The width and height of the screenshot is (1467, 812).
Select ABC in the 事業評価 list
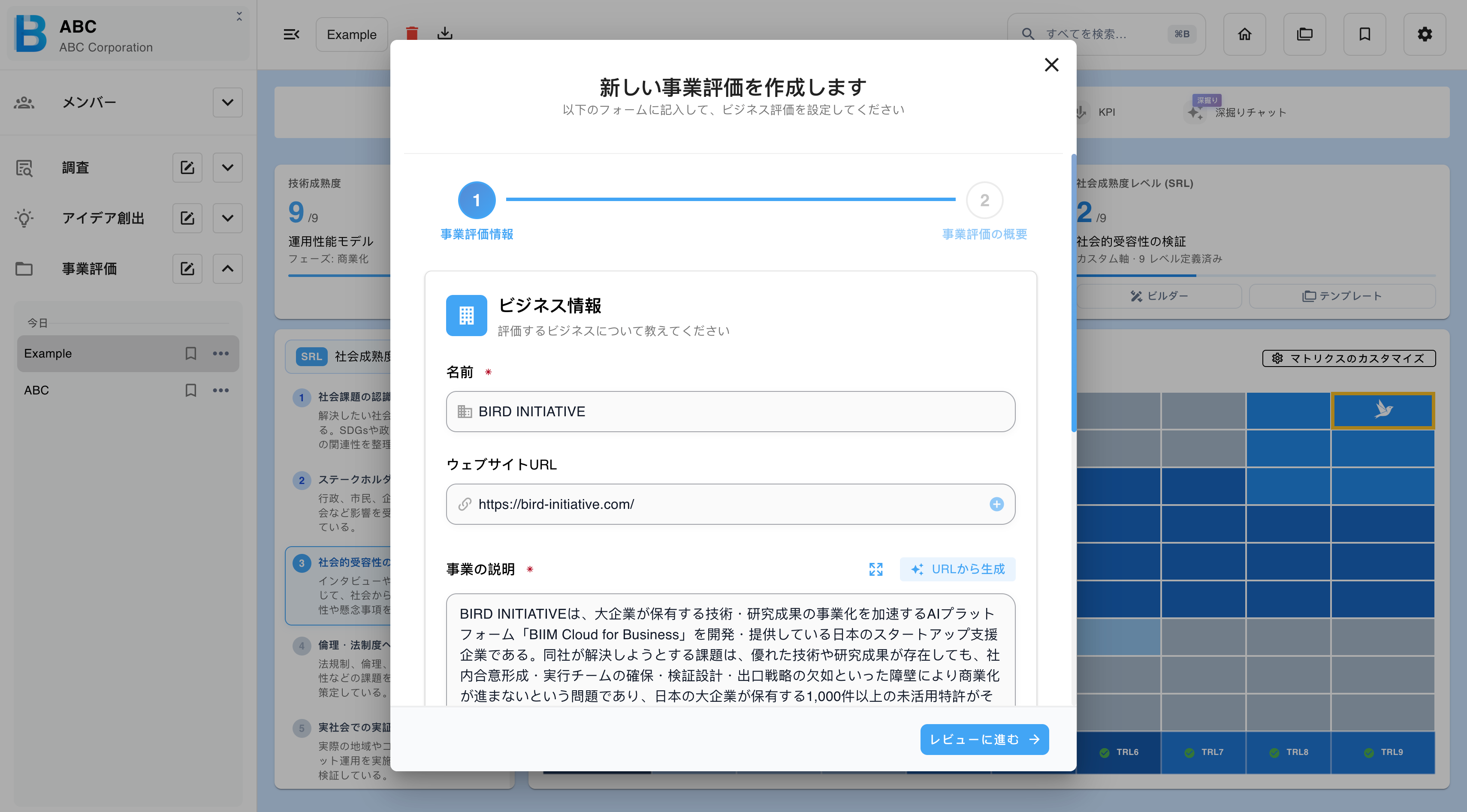pyautogui.click(x=127, y=391)
